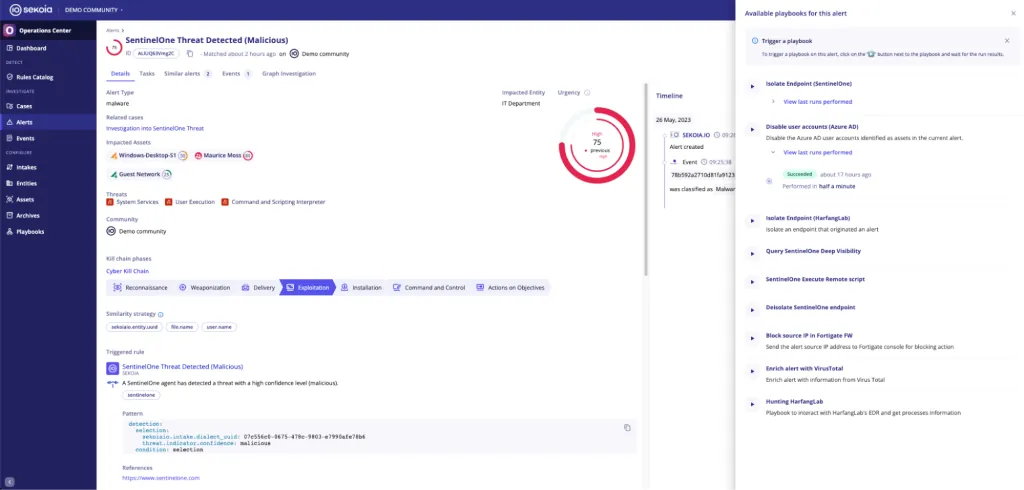1024x490 pixels.
Task: Select the Actions on Objectives phase
Action: (x=511, y=287)
